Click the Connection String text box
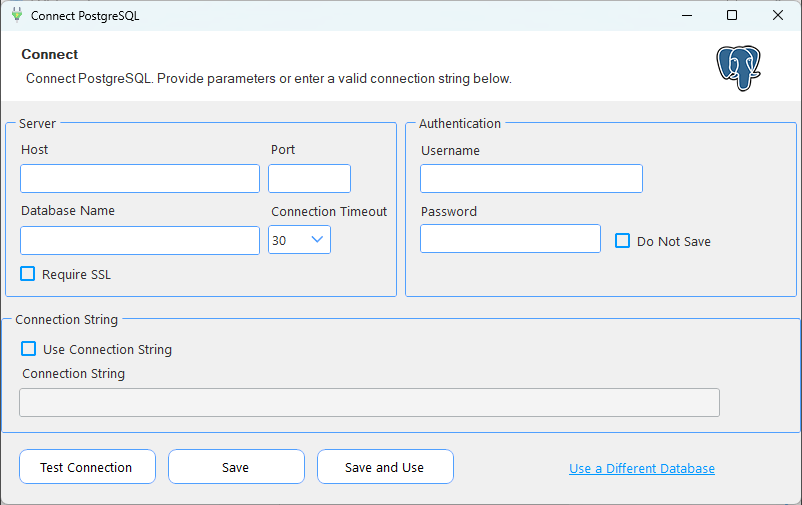Screen dimensions: 802x505 (369, 403)
